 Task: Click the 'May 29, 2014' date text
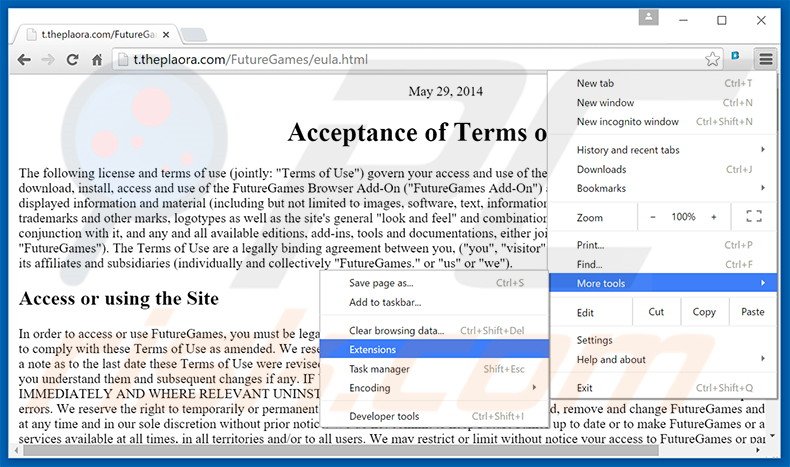coord(445,91)
